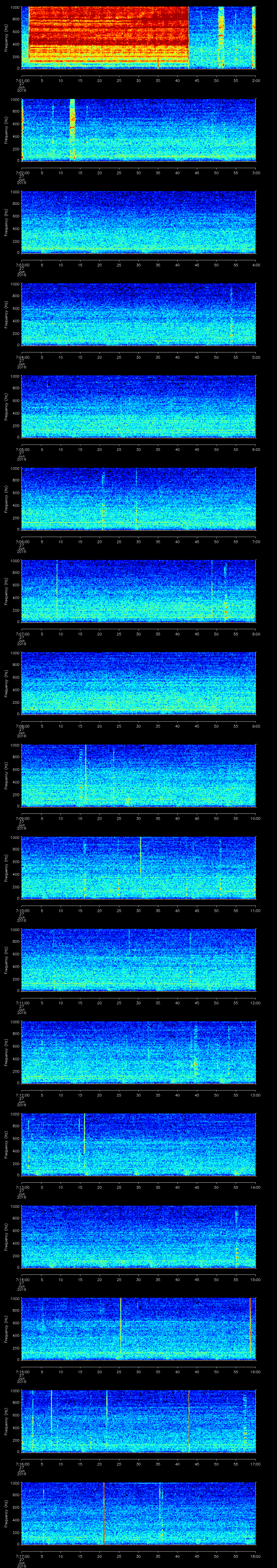Screen dimensions: 277x1568
Task: Click the 4:00 end-time axis label
Action: click(256, 265)
